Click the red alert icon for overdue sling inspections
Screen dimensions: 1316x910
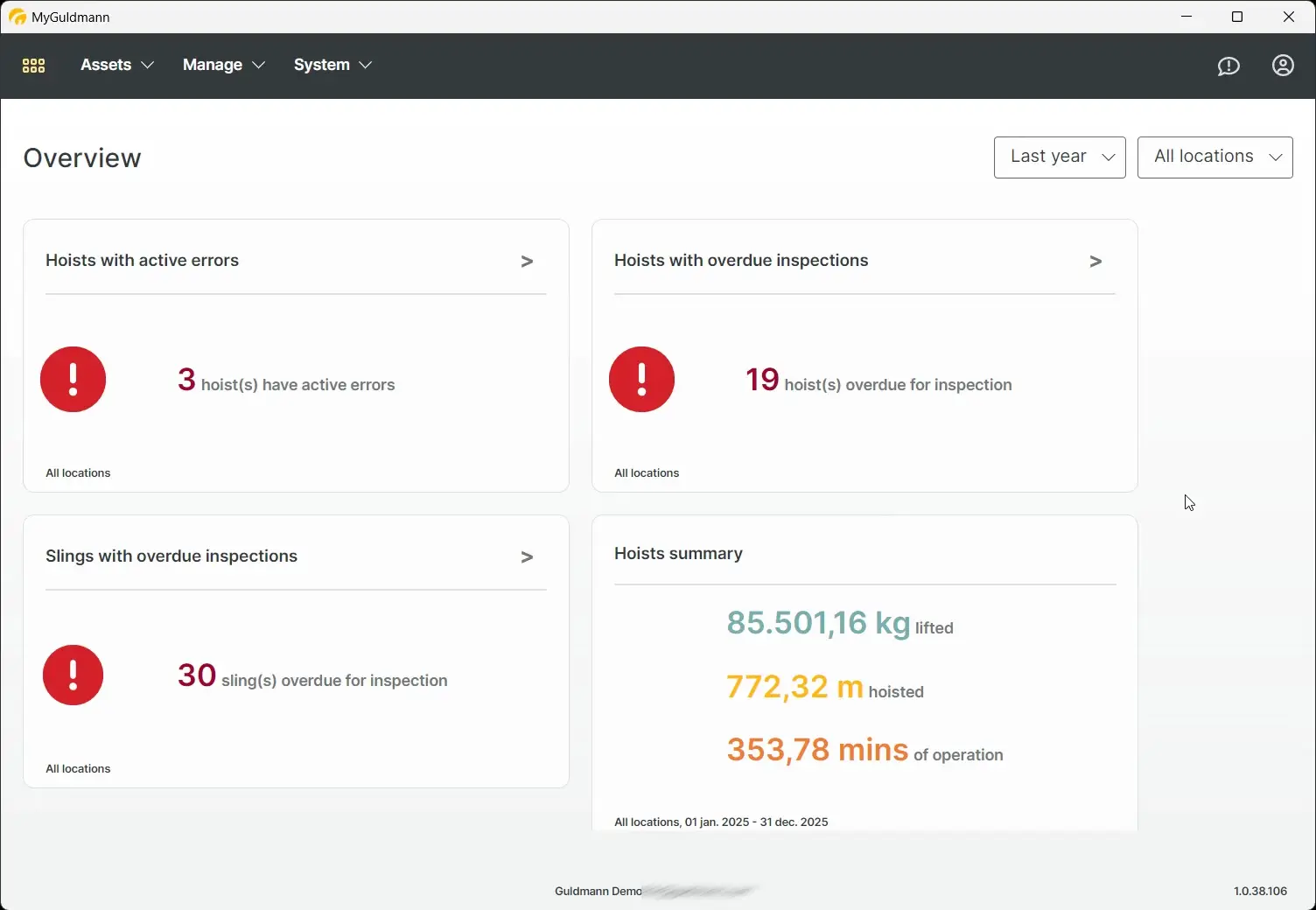point(73,675)
